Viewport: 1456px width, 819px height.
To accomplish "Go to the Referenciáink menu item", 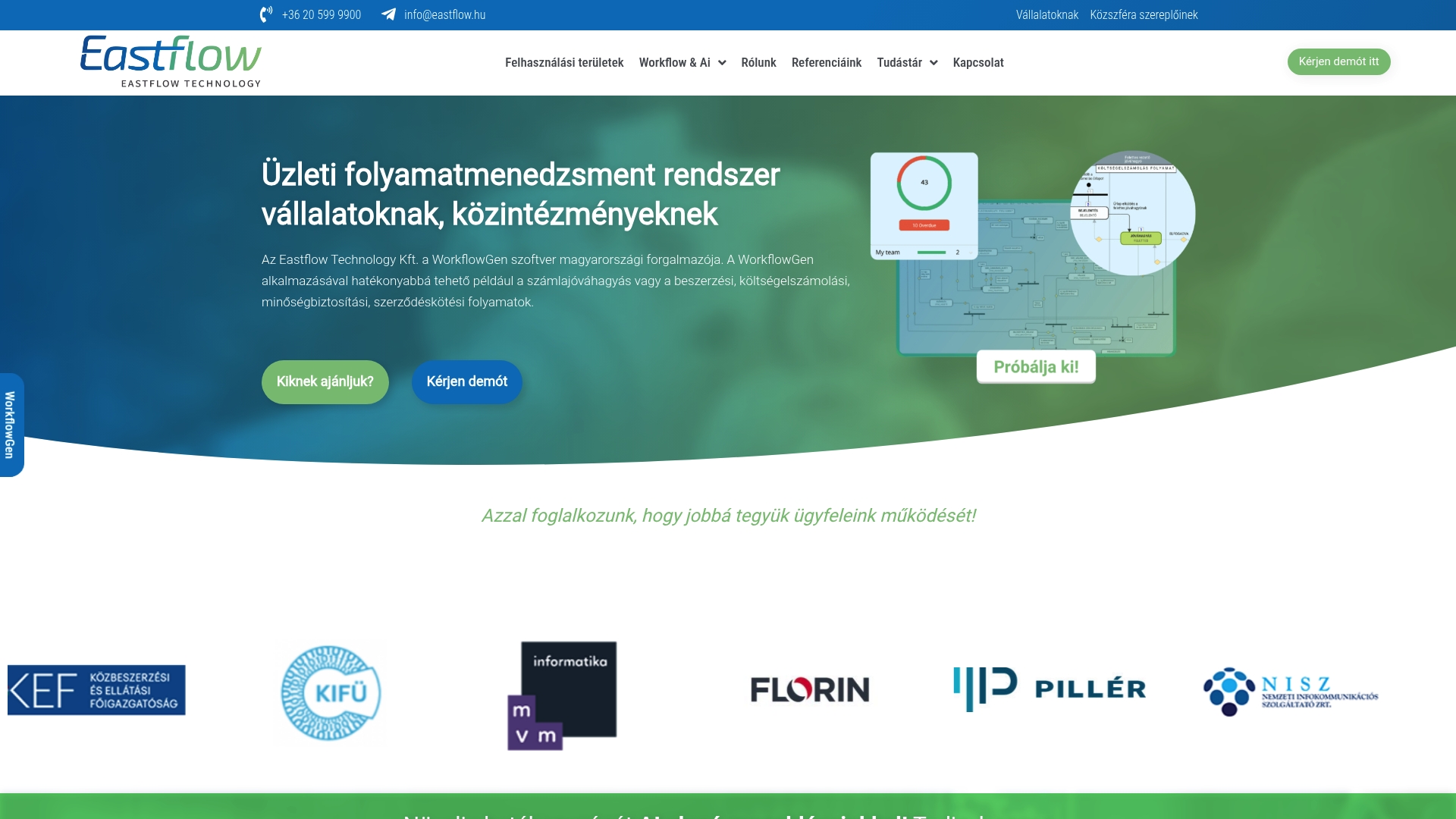I will pyautogui.click(x=826, y=62).
